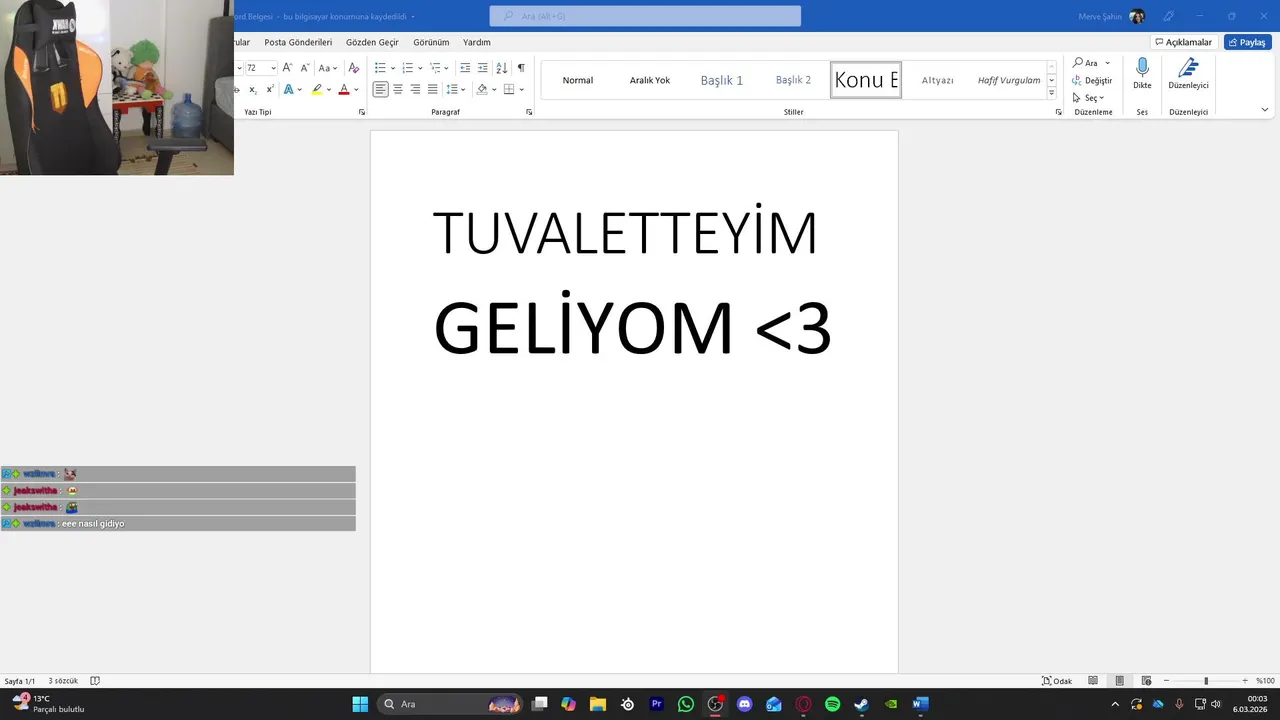1280x720 pixels.
Task: Open the change case Aa dropdown
Action: coord(326,68)
